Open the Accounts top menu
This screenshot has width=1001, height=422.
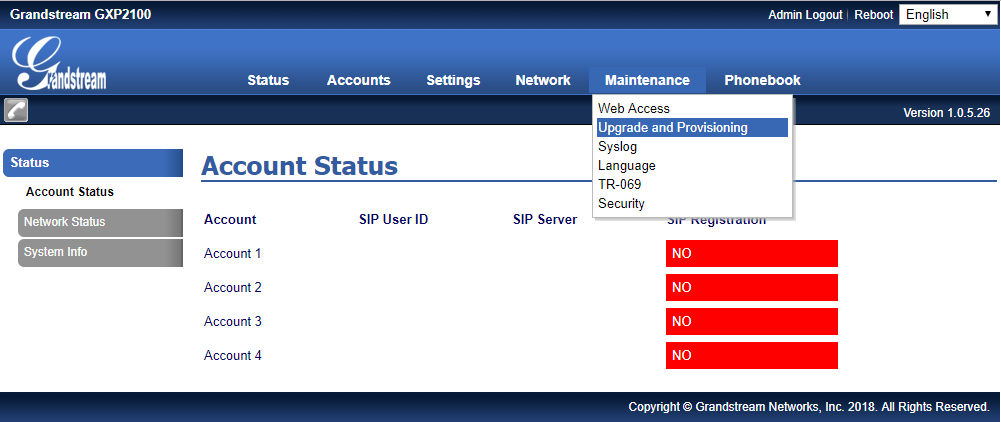coord(359,80)
